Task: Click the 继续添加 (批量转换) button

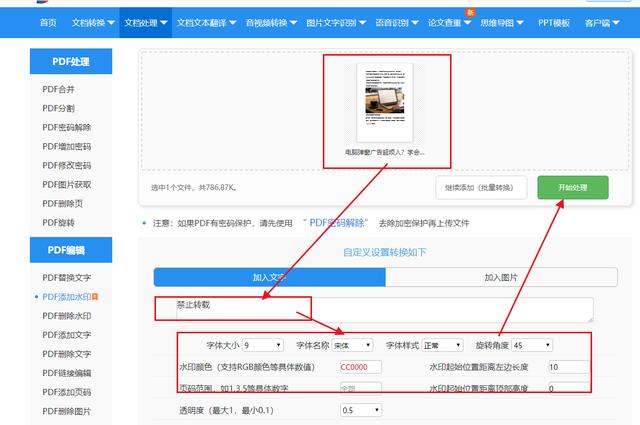Action: (481, 187)
